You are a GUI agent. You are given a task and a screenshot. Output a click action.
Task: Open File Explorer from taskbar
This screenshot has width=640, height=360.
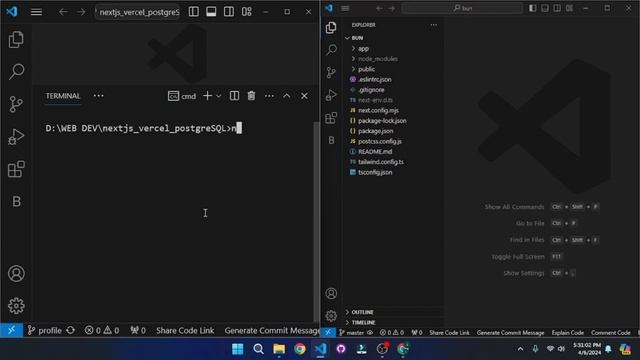tap(279, 349)
